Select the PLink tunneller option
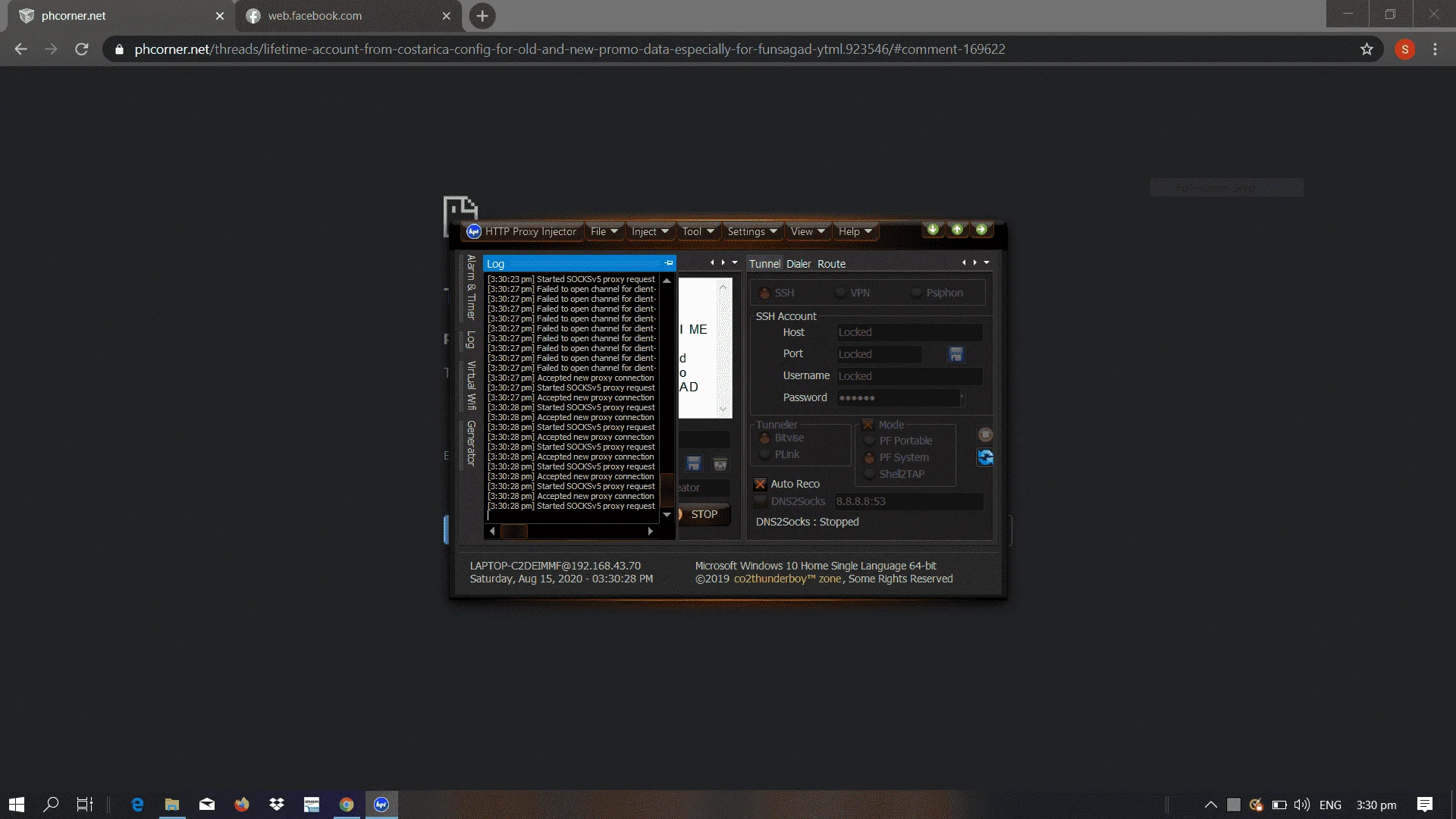 [x=765, y=454]
